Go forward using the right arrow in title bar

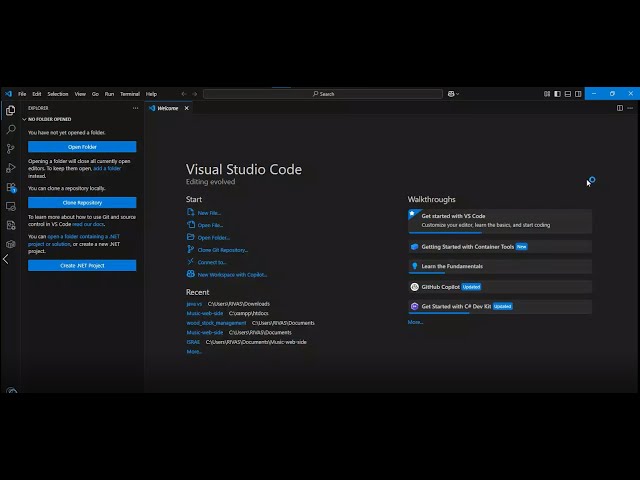[195, 94]
